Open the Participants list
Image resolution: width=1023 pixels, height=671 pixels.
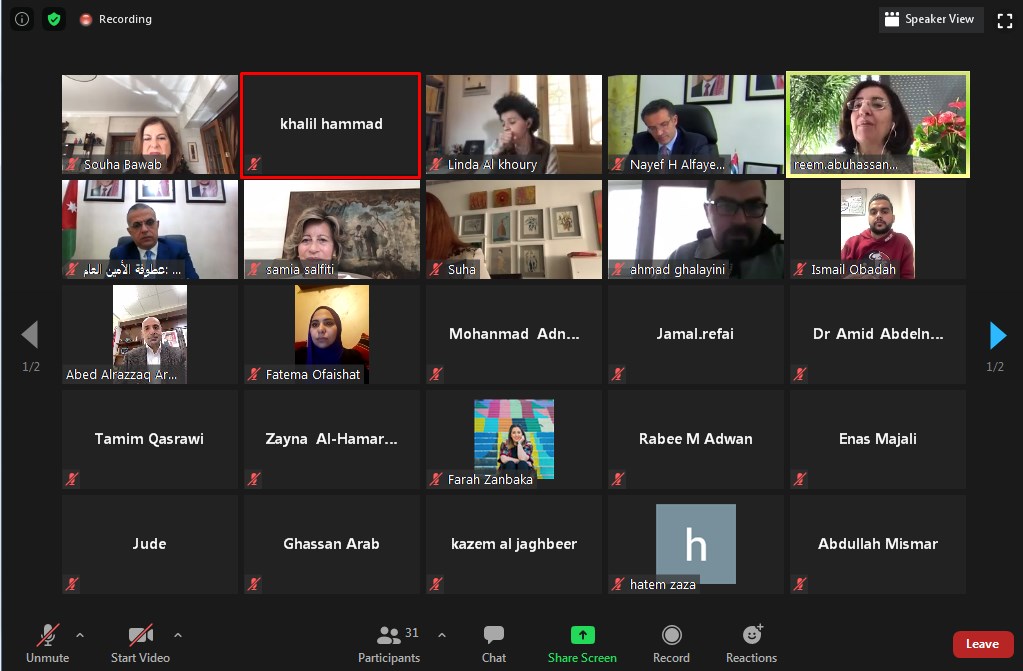(390, 643)
